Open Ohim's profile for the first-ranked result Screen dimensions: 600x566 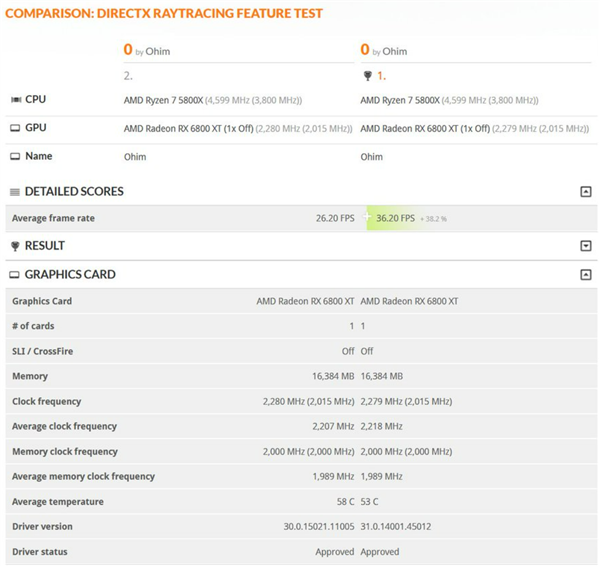click(x=395, y=51)
